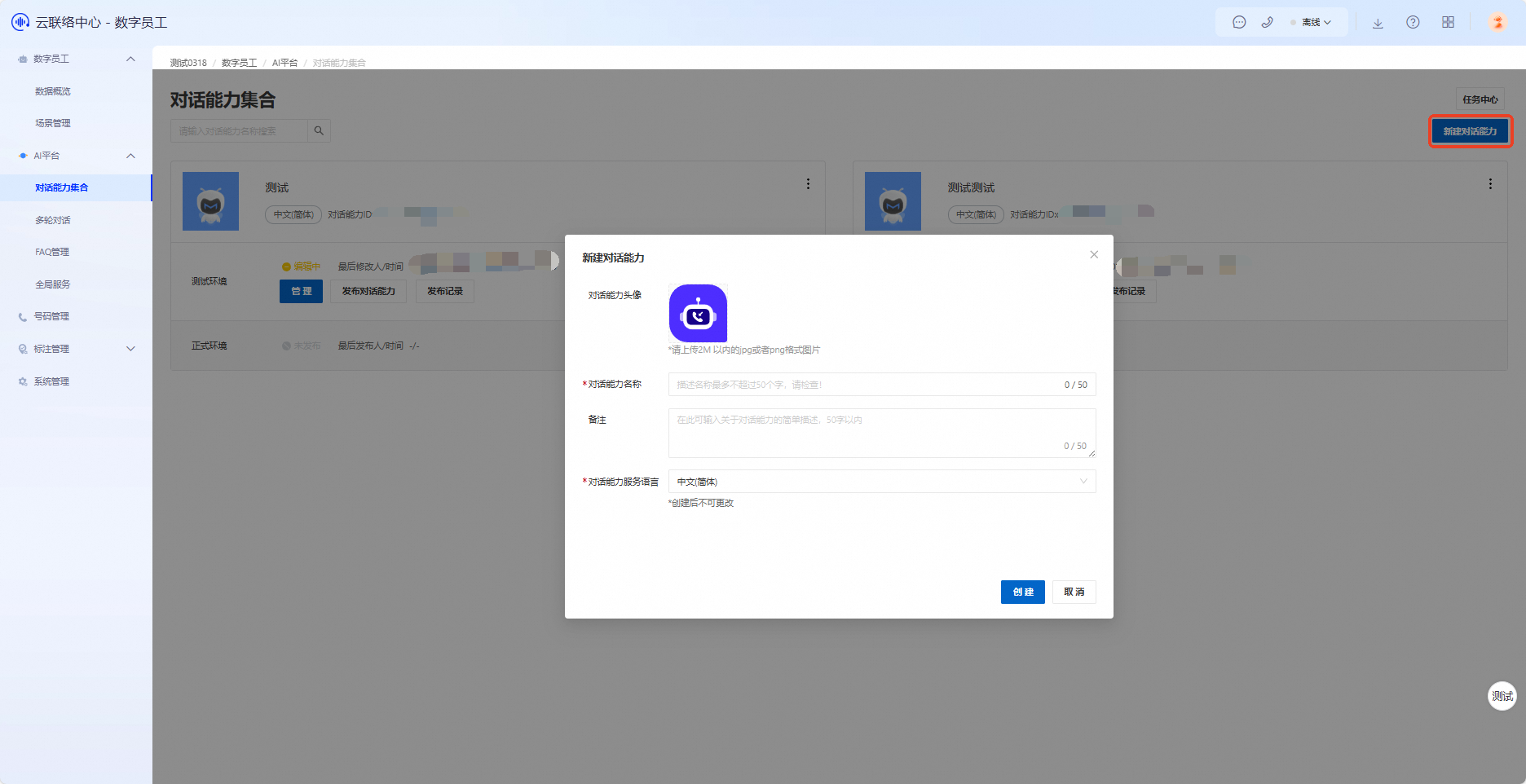Click the 创建后不可更改 hint text

point(701,503)
